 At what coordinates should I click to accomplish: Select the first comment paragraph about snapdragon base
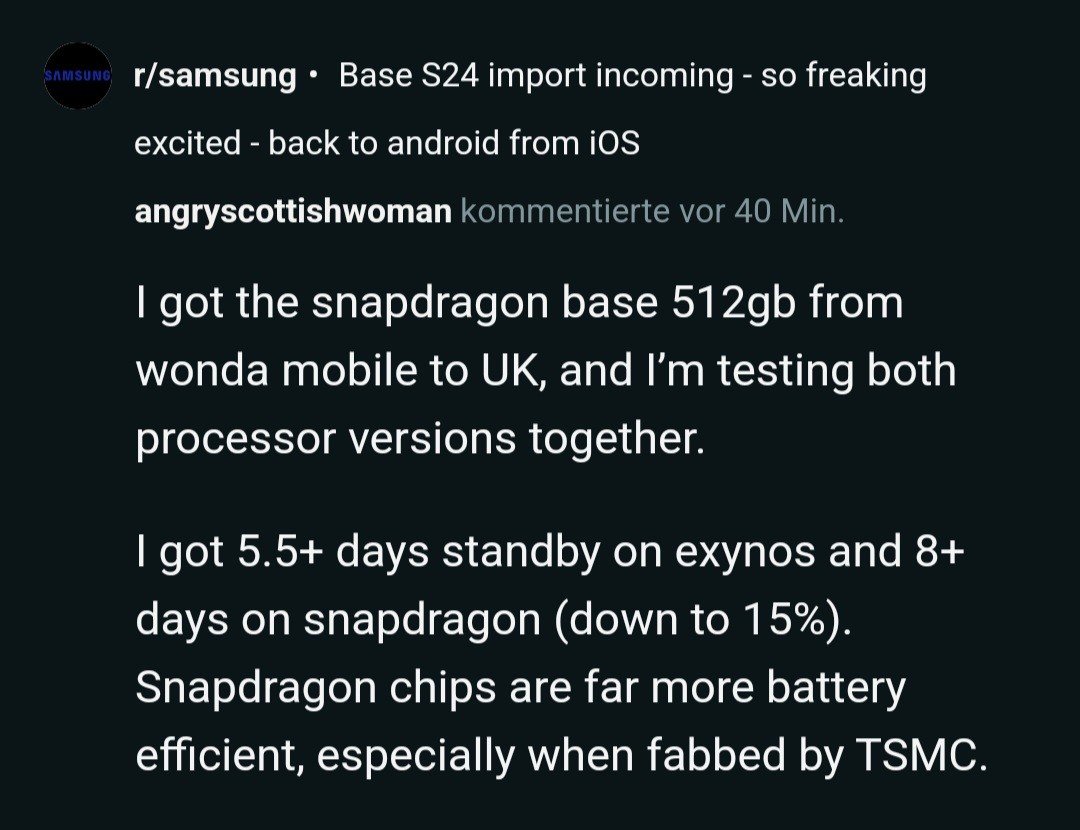(545, 371)
